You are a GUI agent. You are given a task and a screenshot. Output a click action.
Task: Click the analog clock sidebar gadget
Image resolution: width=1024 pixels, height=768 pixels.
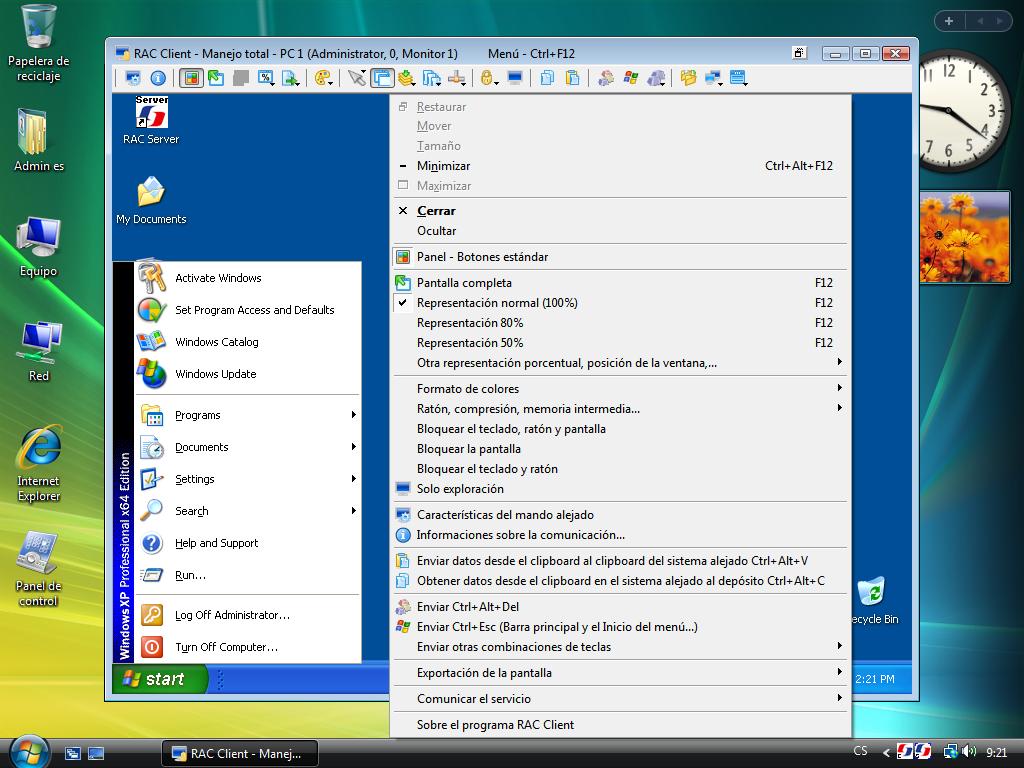pyautogui.click(x=965, y=111)
